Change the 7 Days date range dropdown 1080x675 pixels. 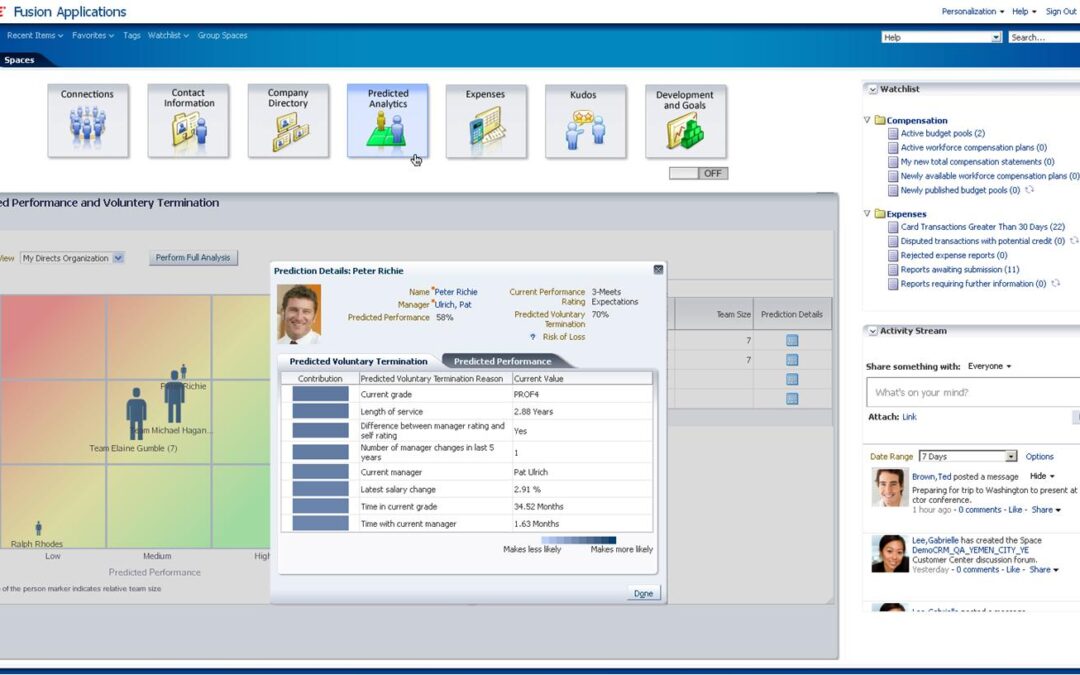[1011, 457]
